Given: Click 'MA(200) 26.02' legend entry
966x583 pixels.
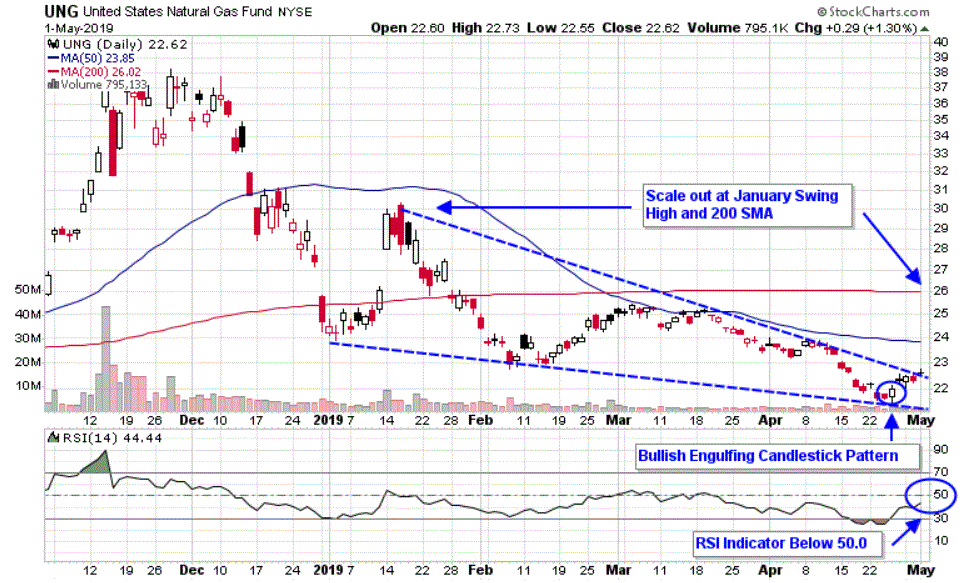Looking at the screenshot, I should (x=100, y=71).
